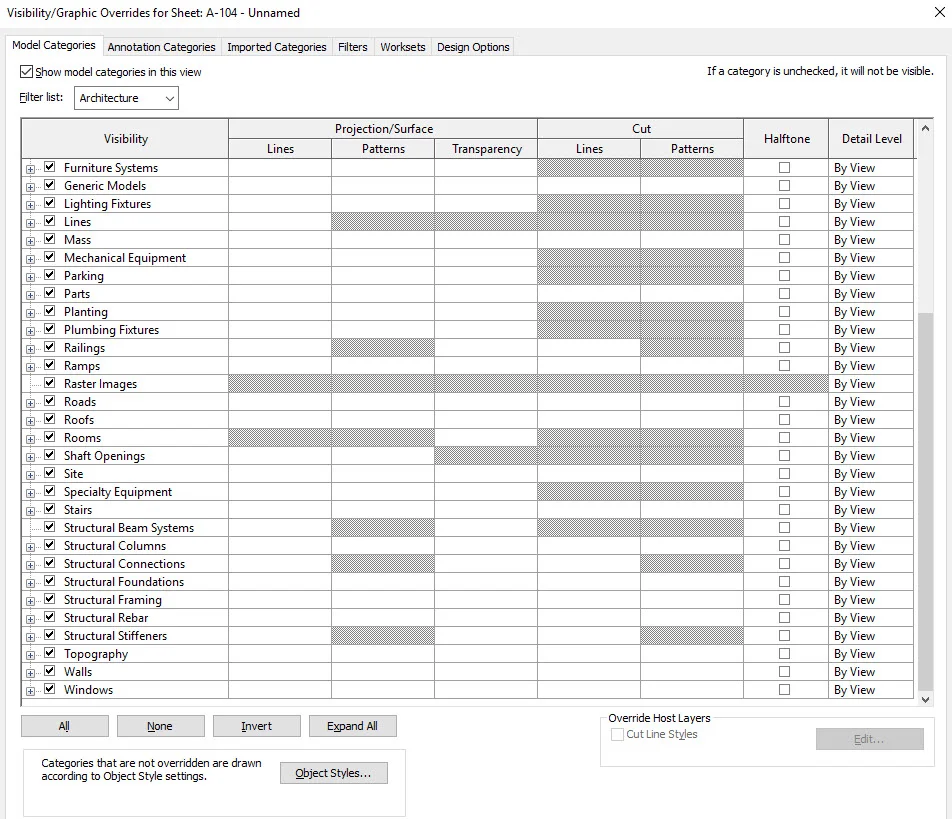The width and height of the screenshot is (952, 819).
Task: Open the Architecture filter list dropdown
Action: tap(126, 98)
